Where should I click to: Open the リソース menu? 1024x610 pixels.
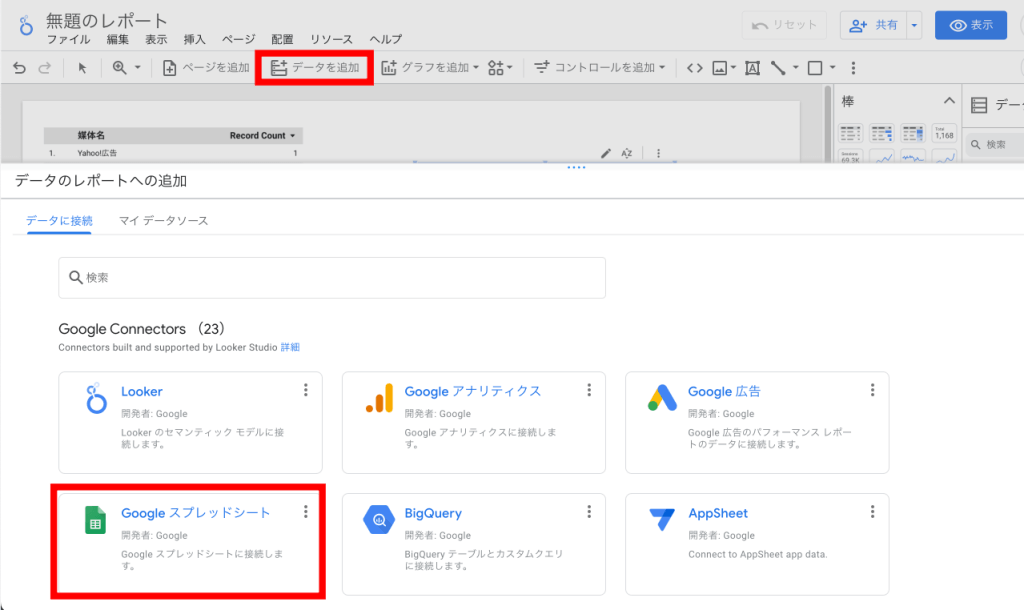click(331, 40)
